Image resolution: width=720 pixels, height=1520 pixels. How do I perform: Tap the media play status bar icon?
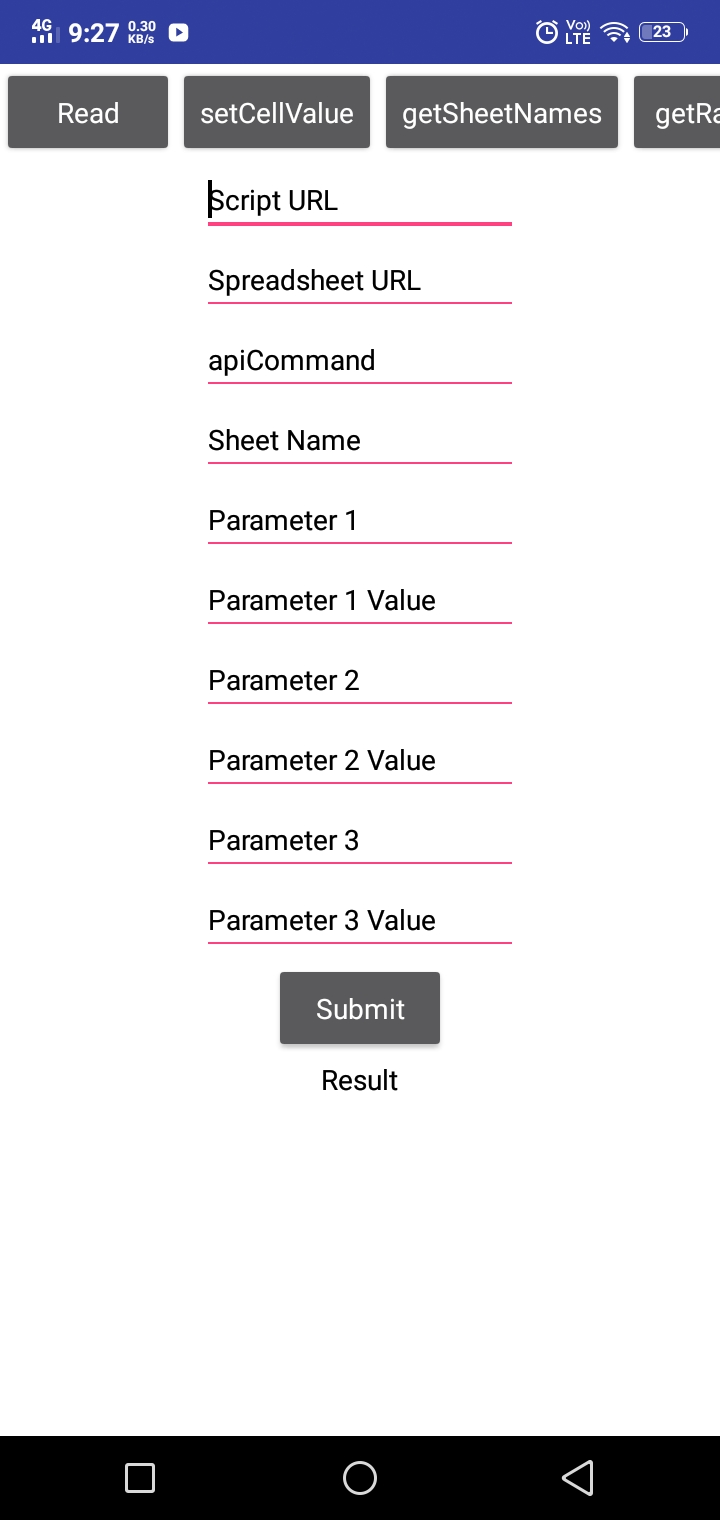[x=178, y=32]
